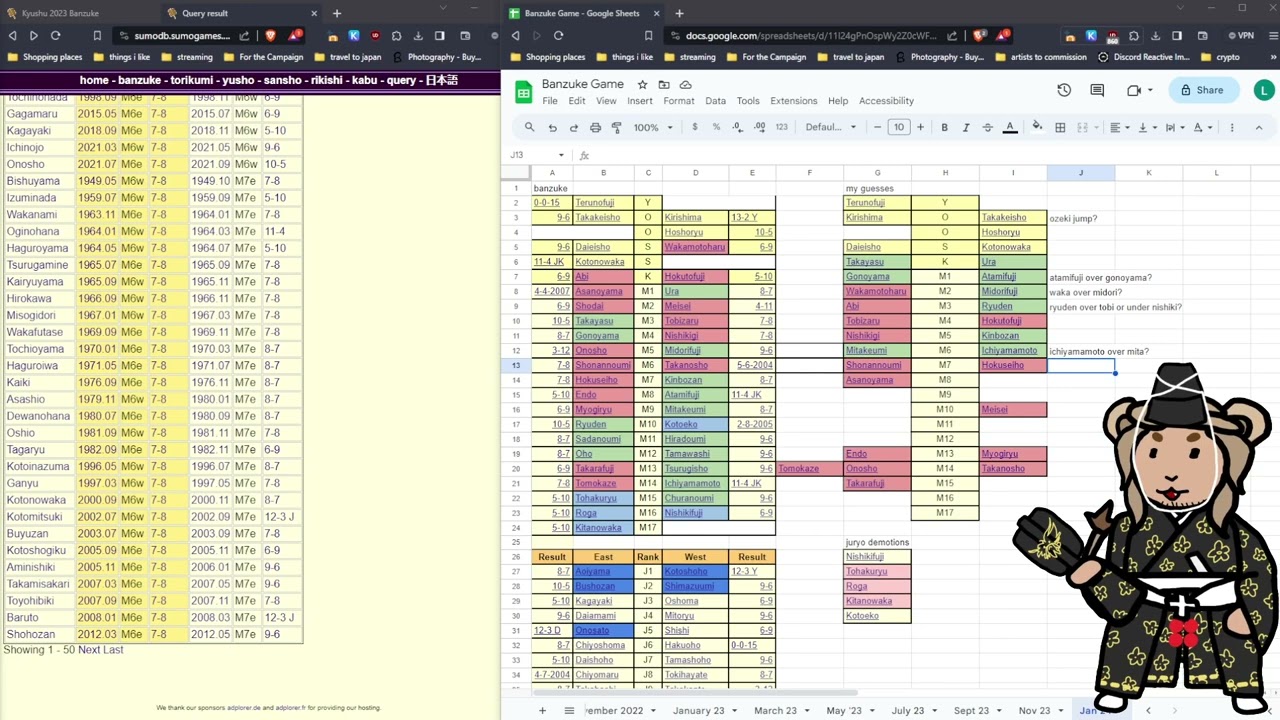The height and width of the screenshot is (720, 1280).
Task: Open the Default font dropdown
Action: (x=831, y=127)
